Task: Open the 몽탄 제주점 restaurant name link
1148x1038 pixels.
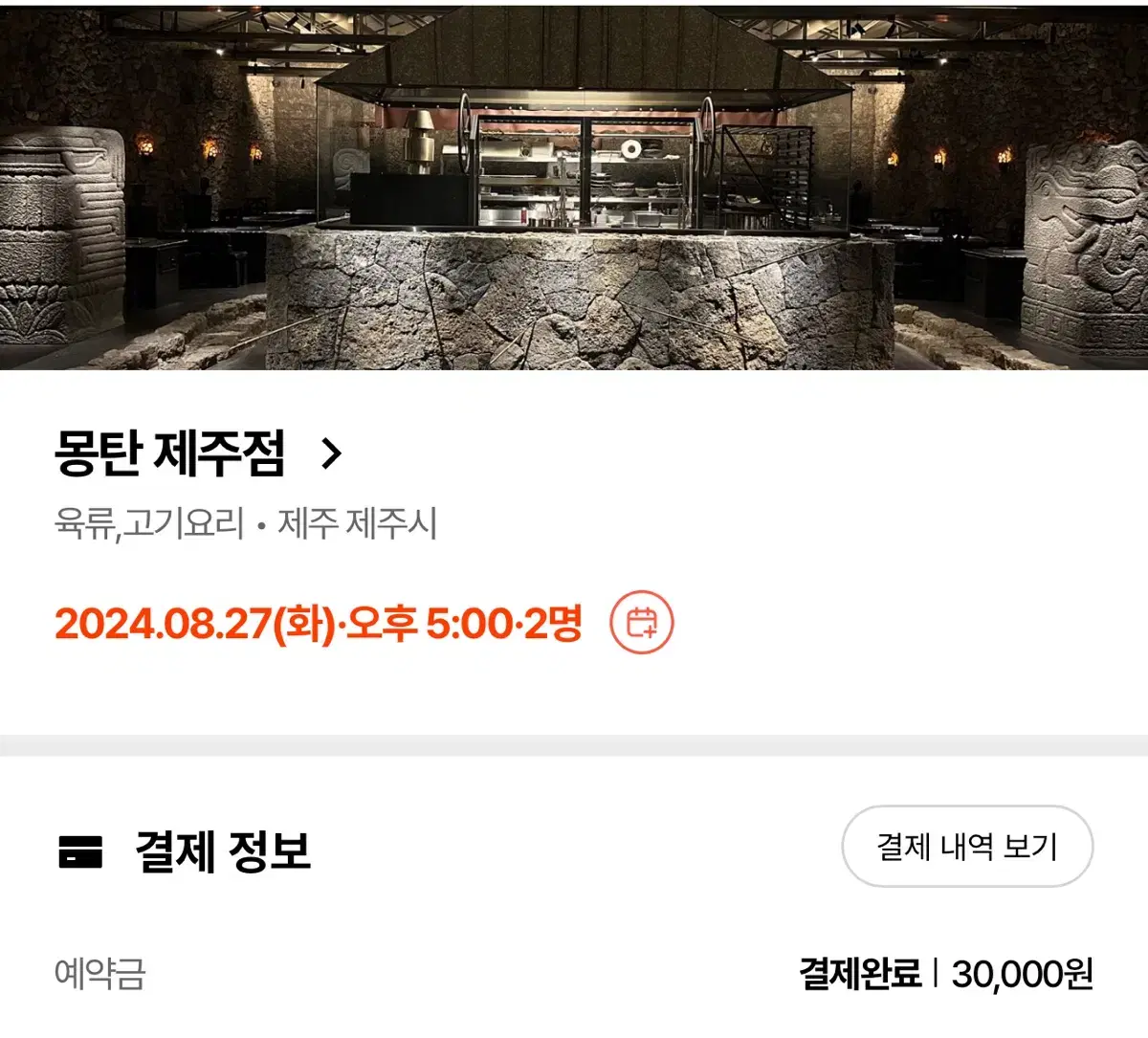Action: pos(170,453)
